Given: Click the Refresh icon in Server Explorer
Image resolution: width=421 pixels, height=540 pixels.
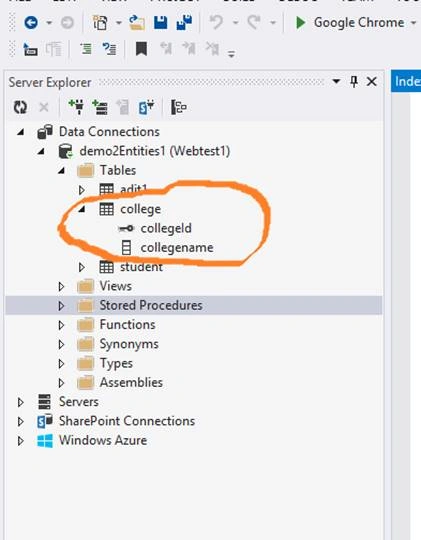Looking at the screenshot, I should (20, 107).
